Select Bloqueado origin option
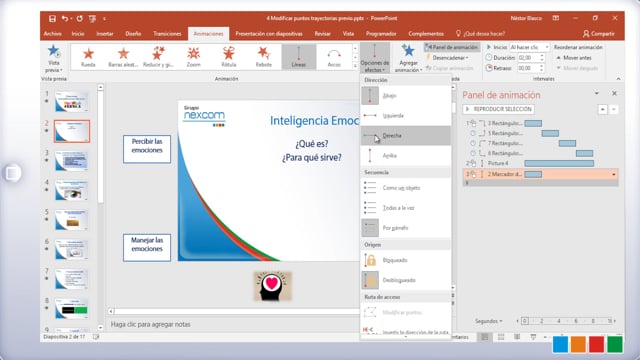 coord(406,260)
